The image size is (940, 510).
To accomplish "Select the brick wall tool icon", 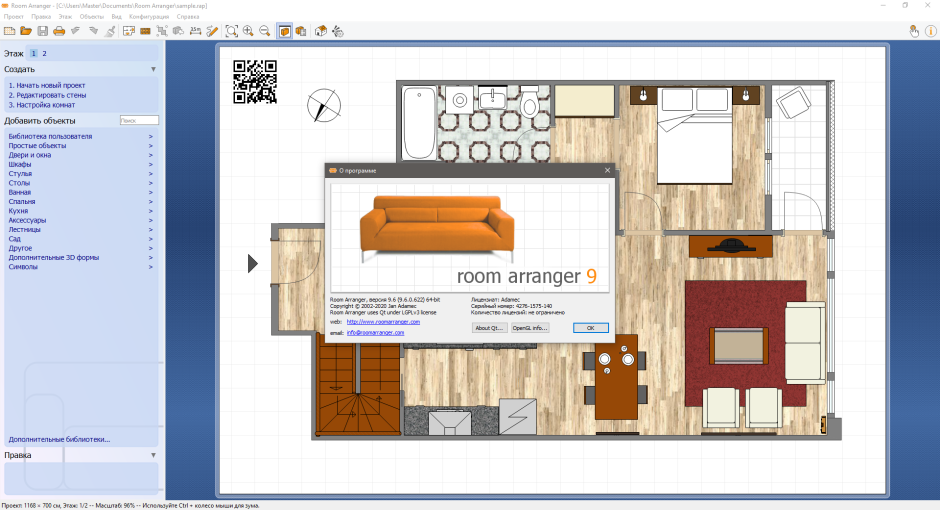I will pos(145,31).
